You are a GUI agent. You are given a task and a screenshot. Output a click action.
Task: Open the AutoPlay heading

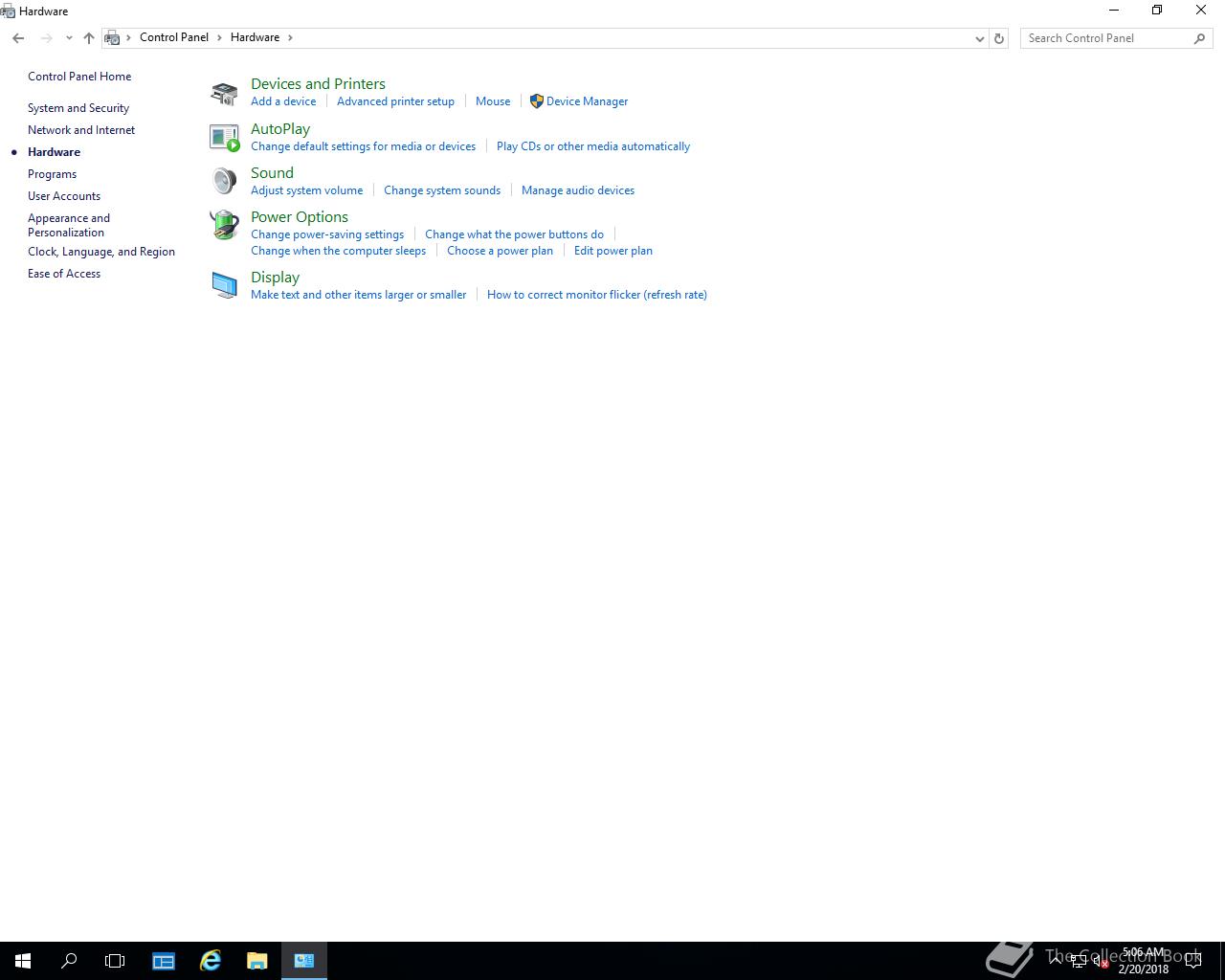[x=280, y=129]
